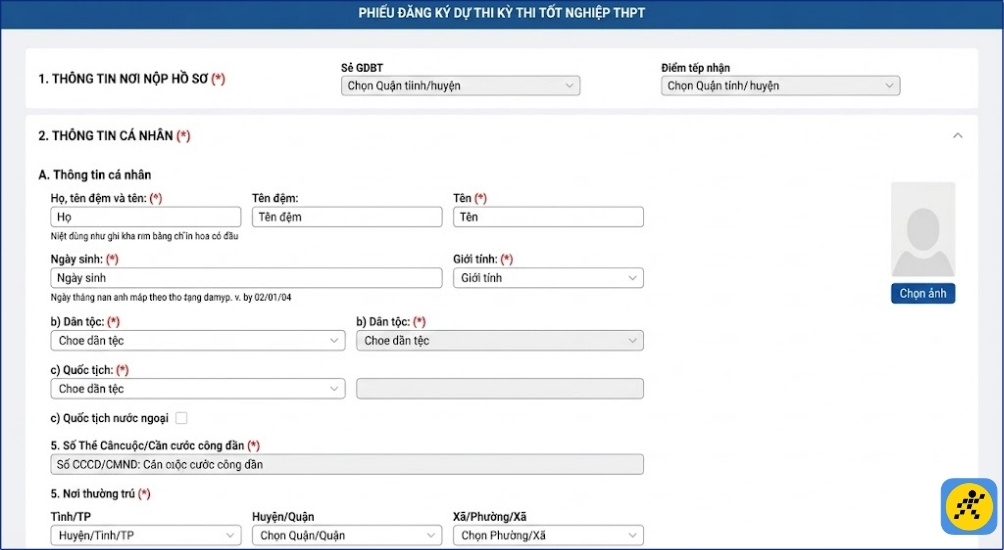The image size is (1004, 550).
Task: Click the Số CCCD/CMND input field
Action: [x=346, y=464]
